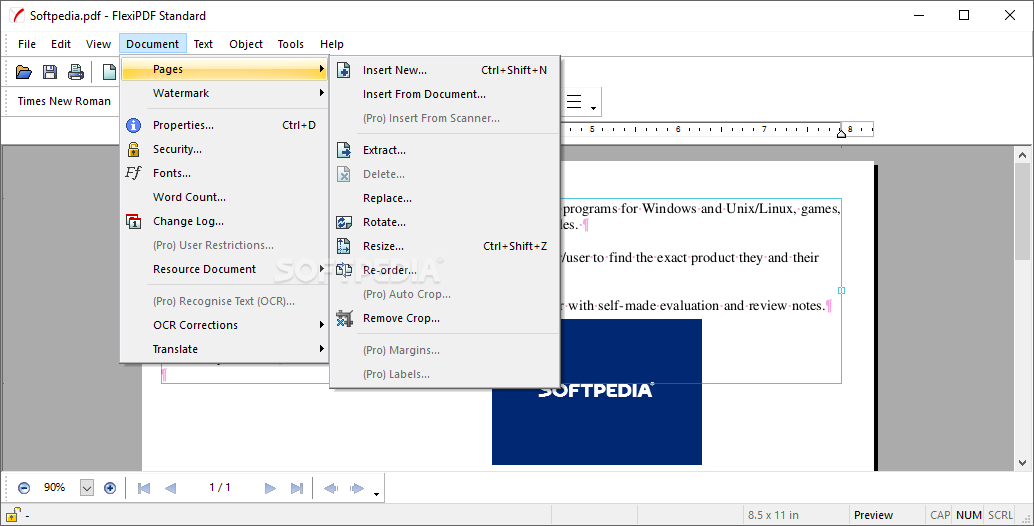
Task: Click the Insert New page icon
Action: [344, 70]
